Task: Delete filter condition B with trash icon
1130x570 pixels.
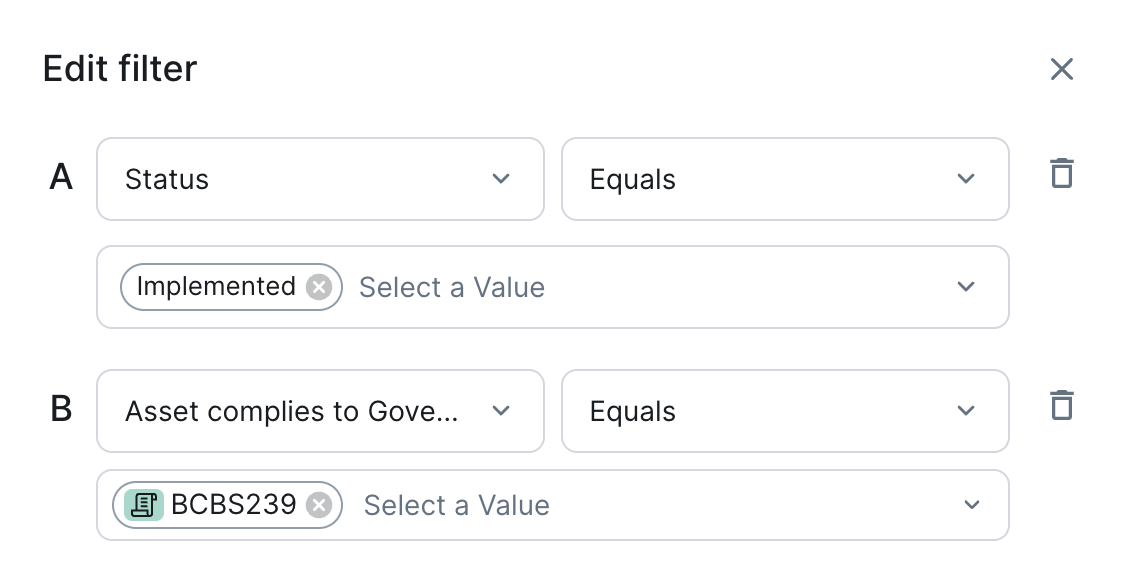Action: pyautogui.click(x=1062, y=405)
